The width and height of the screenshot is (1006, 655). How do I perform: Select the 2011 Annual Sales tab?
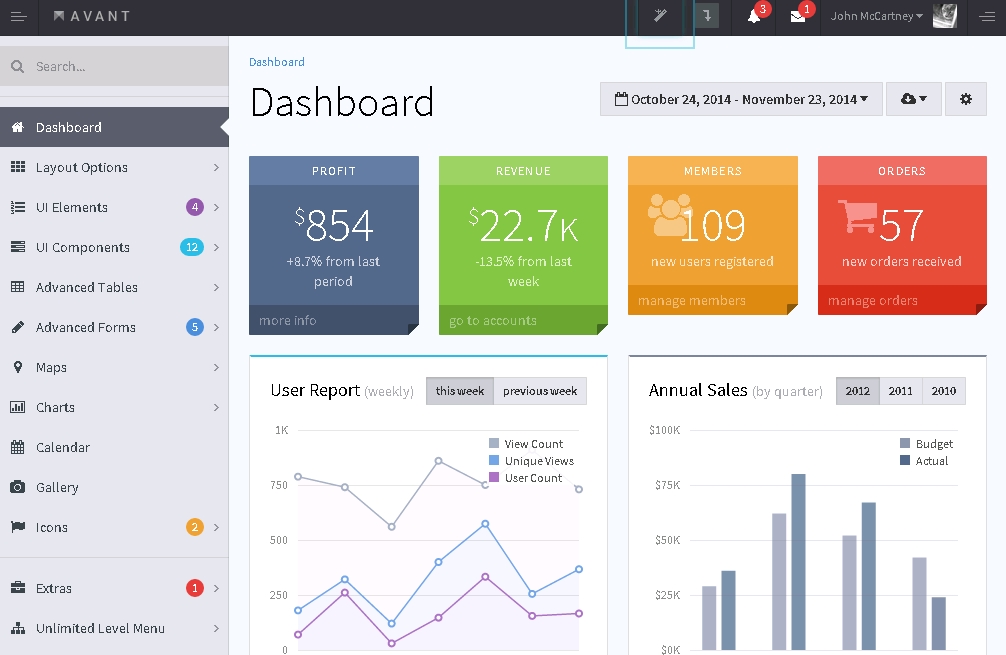tap(900, 391)
